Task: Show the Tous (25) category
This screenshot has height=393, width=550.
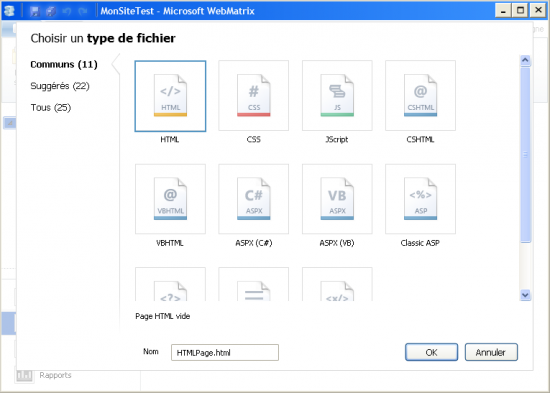Action: click(x=51, y=107)
